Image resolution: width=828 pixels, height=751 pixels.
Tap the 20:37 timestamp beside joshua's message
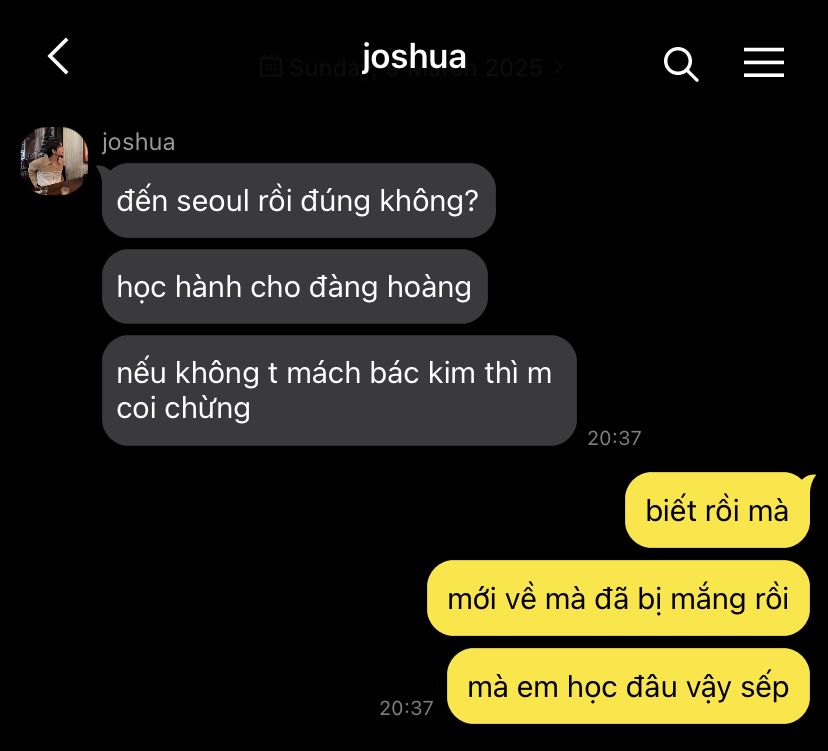[x=614, y=438]
